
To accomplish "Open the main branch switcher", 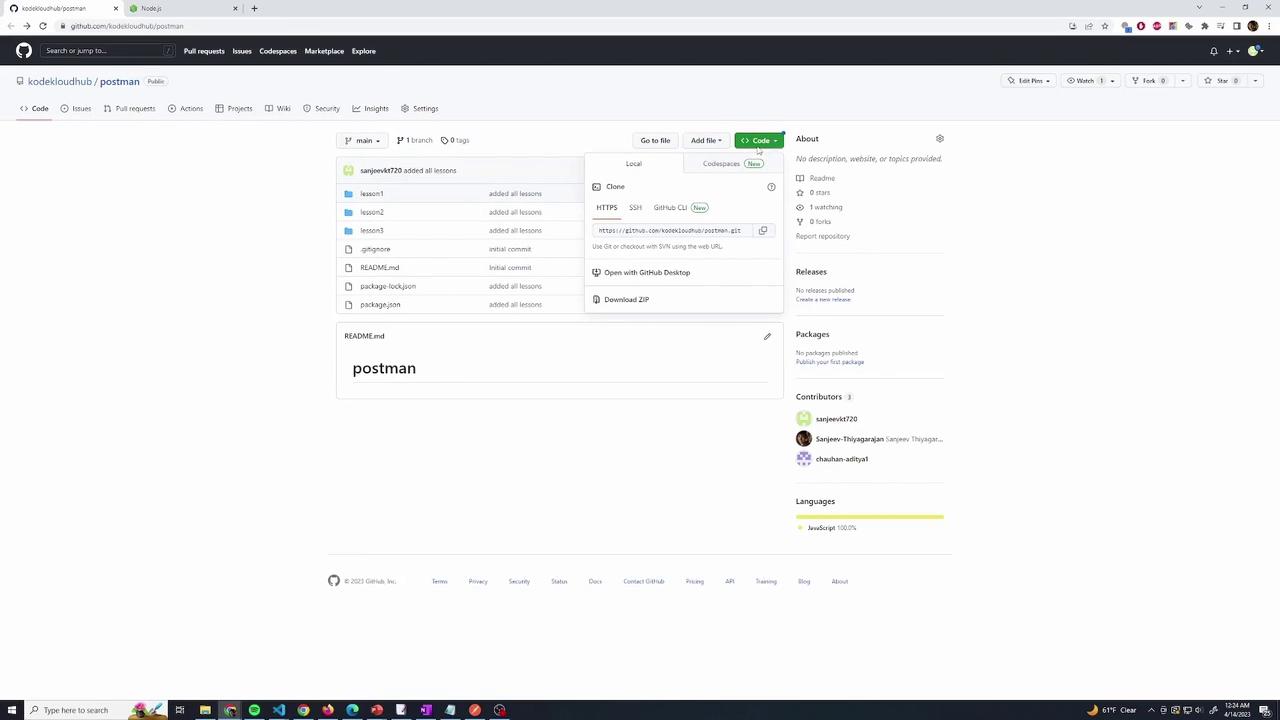I will (362, 141).
